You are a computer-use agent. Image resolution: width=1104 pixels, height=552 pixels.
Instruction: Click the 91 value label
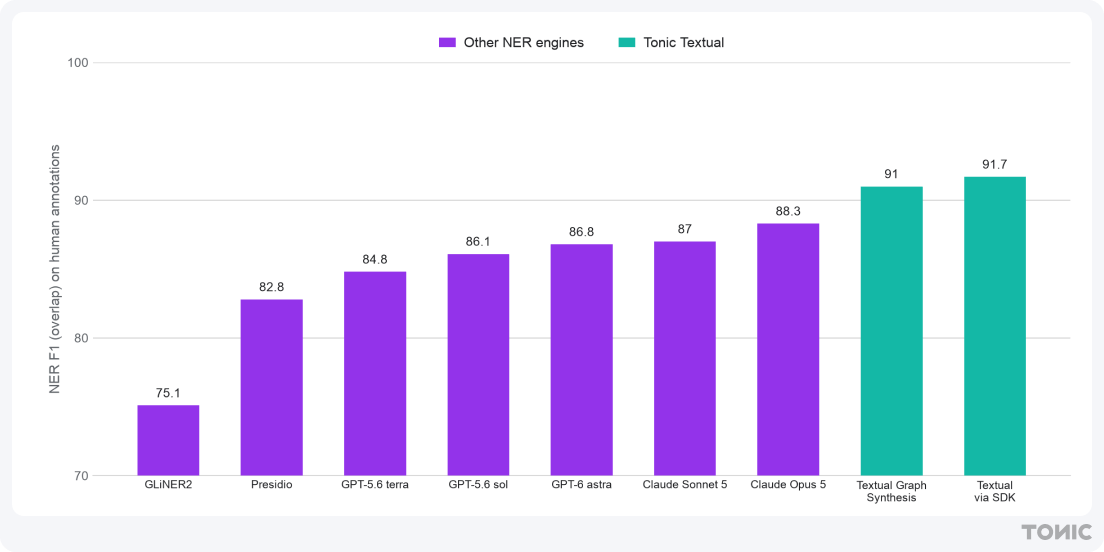(x=891, y=174)
